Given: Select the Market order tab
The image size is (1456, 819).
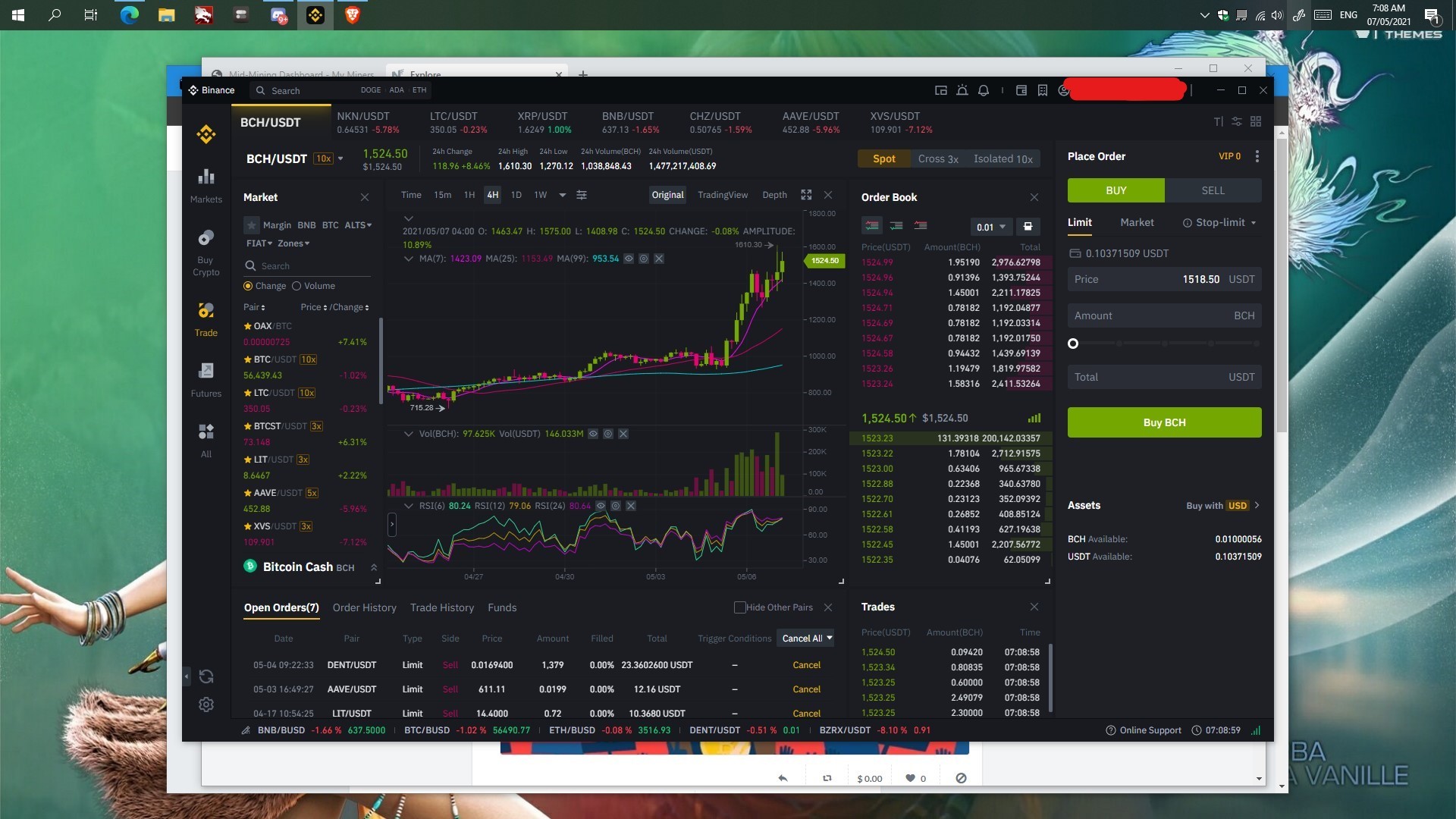Looking at the screenshot, I should point(1137,222).
